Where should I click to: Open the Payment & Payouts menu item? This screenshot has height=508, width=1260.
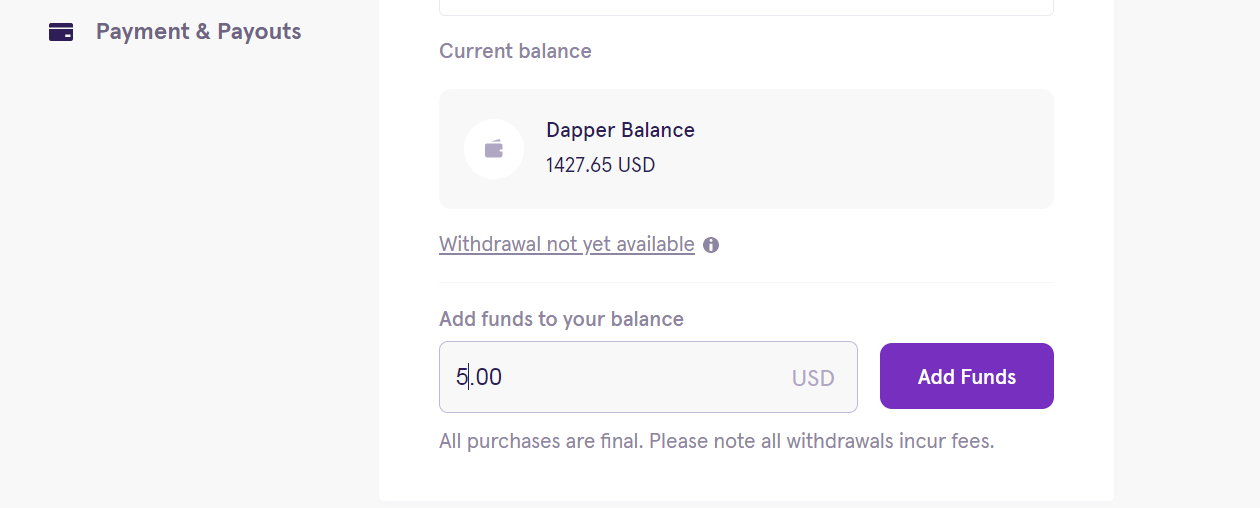pos(198,32)
